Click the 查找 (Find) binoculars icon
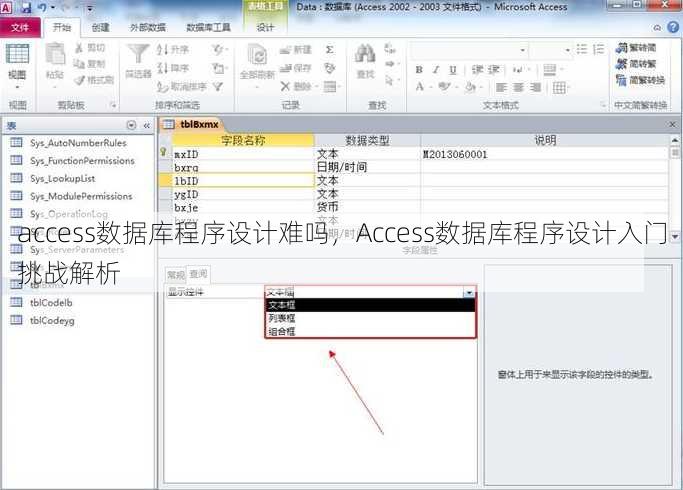 365,54
